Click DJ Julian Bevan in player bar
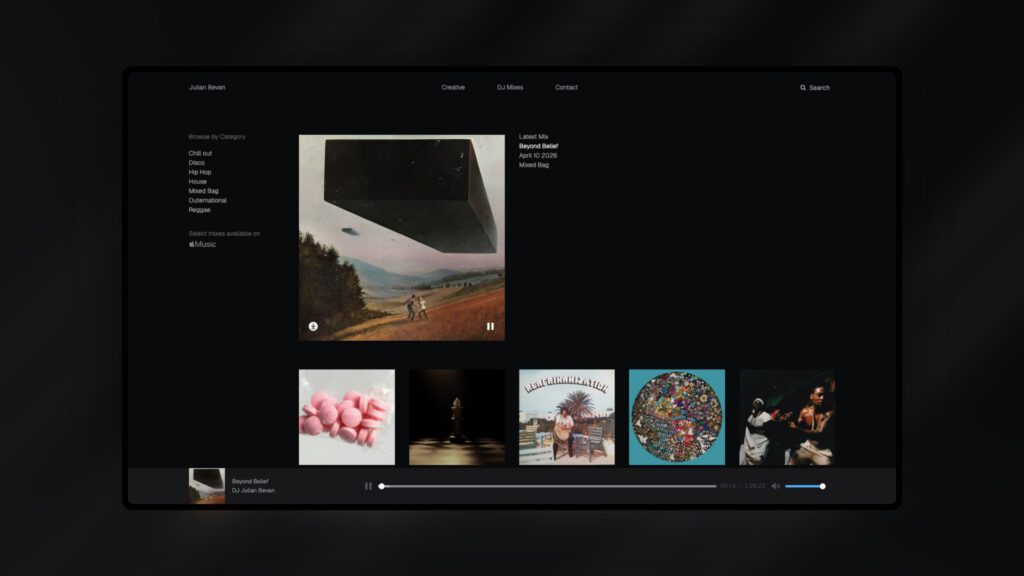 pos(253,490)
